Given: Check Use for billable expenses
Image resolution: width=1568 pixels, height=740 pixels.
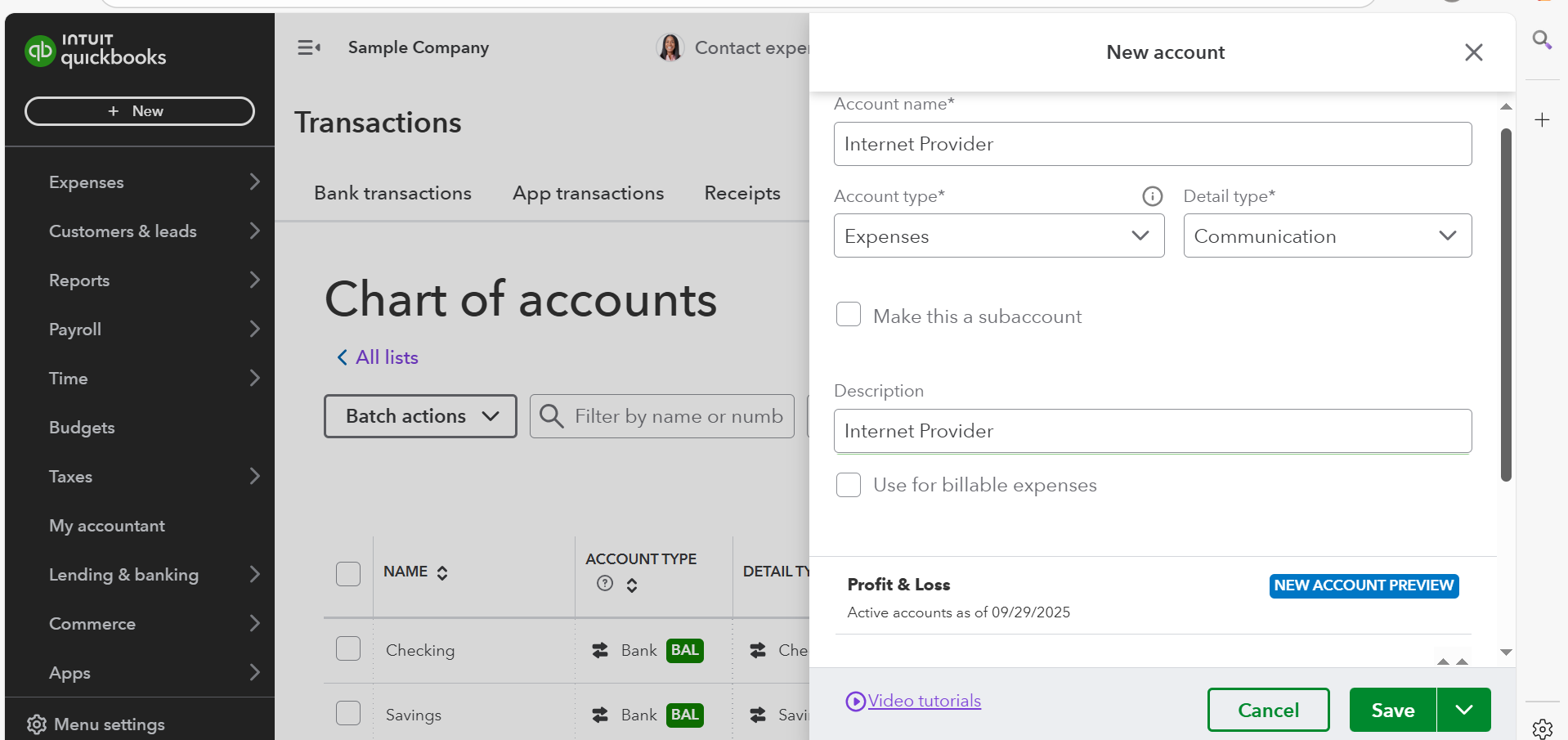Looking at the screenshot, I should 849,485.
